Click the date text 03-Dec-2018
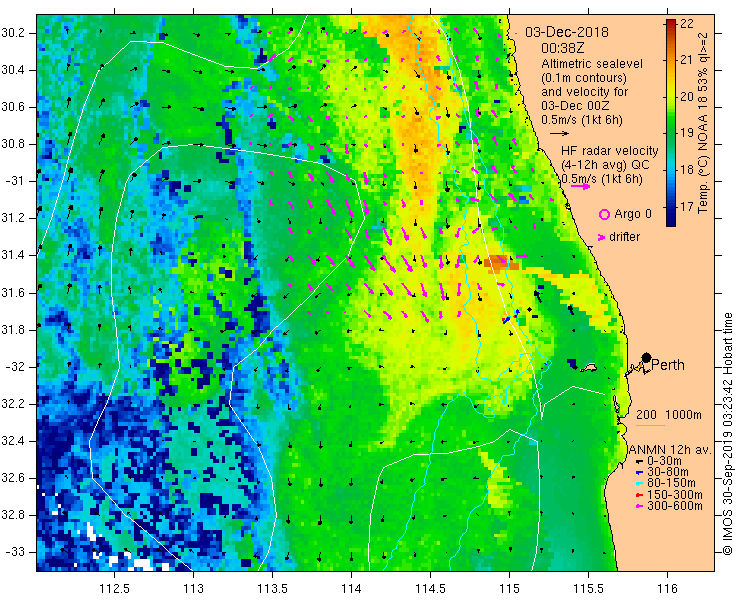 click(567, 32)
